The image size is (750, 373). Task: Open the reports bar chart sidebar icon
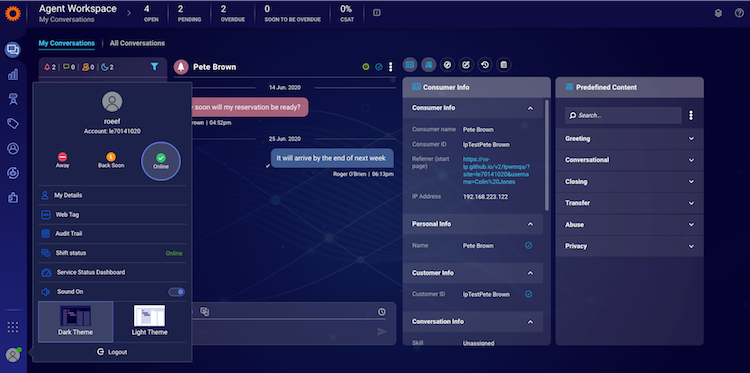point(13,74)
